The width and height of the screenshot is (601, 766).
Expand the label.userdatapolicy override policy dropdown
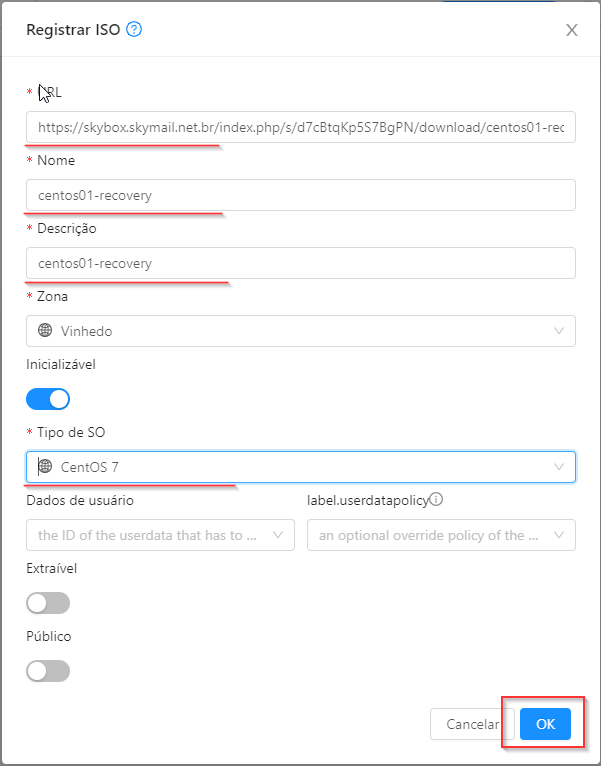point(441,535)
